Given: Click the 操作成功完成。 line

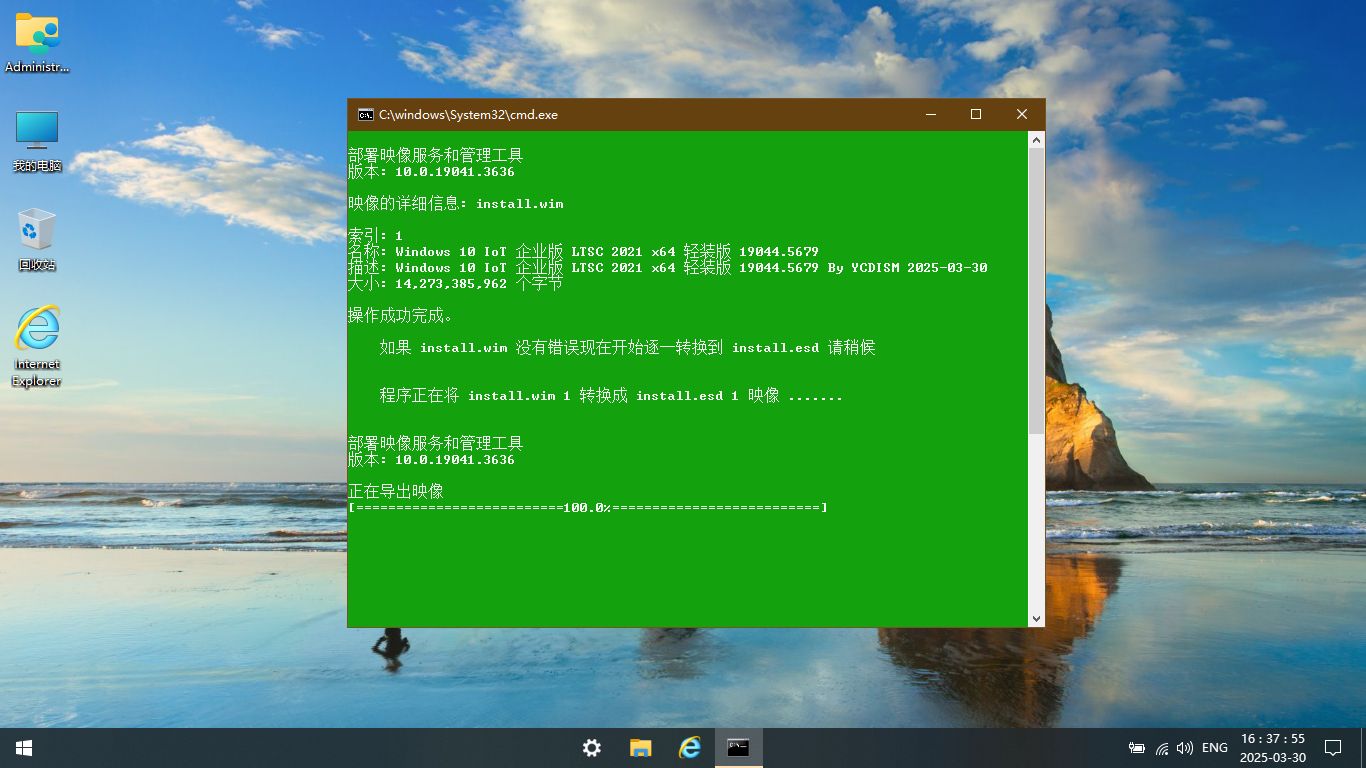Looking at the screenshot, I should pyautogui.click(x=401, y=316).
